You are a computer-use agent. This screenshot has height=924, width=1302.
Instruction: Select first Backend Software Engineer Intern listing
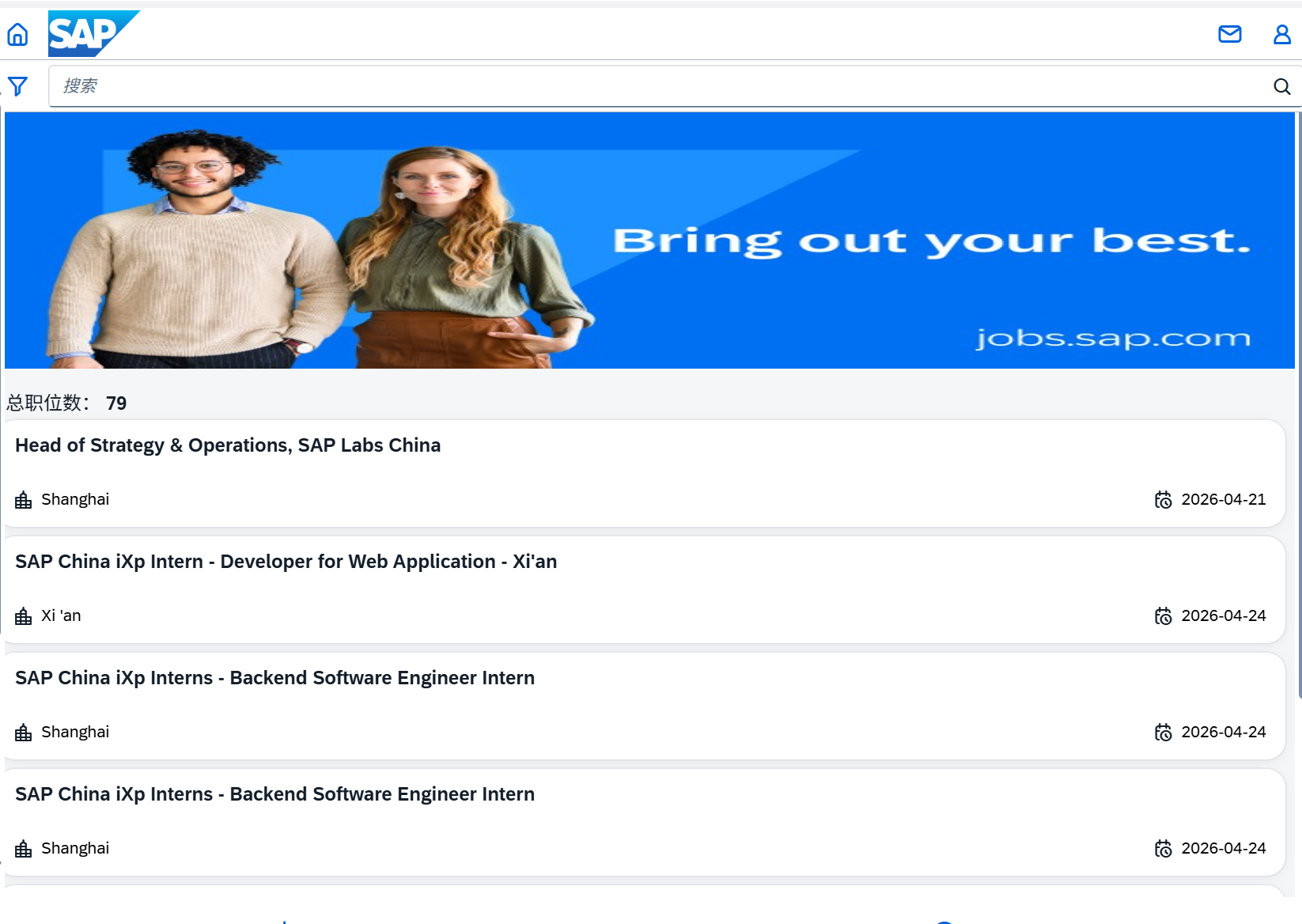pos(274,678)
